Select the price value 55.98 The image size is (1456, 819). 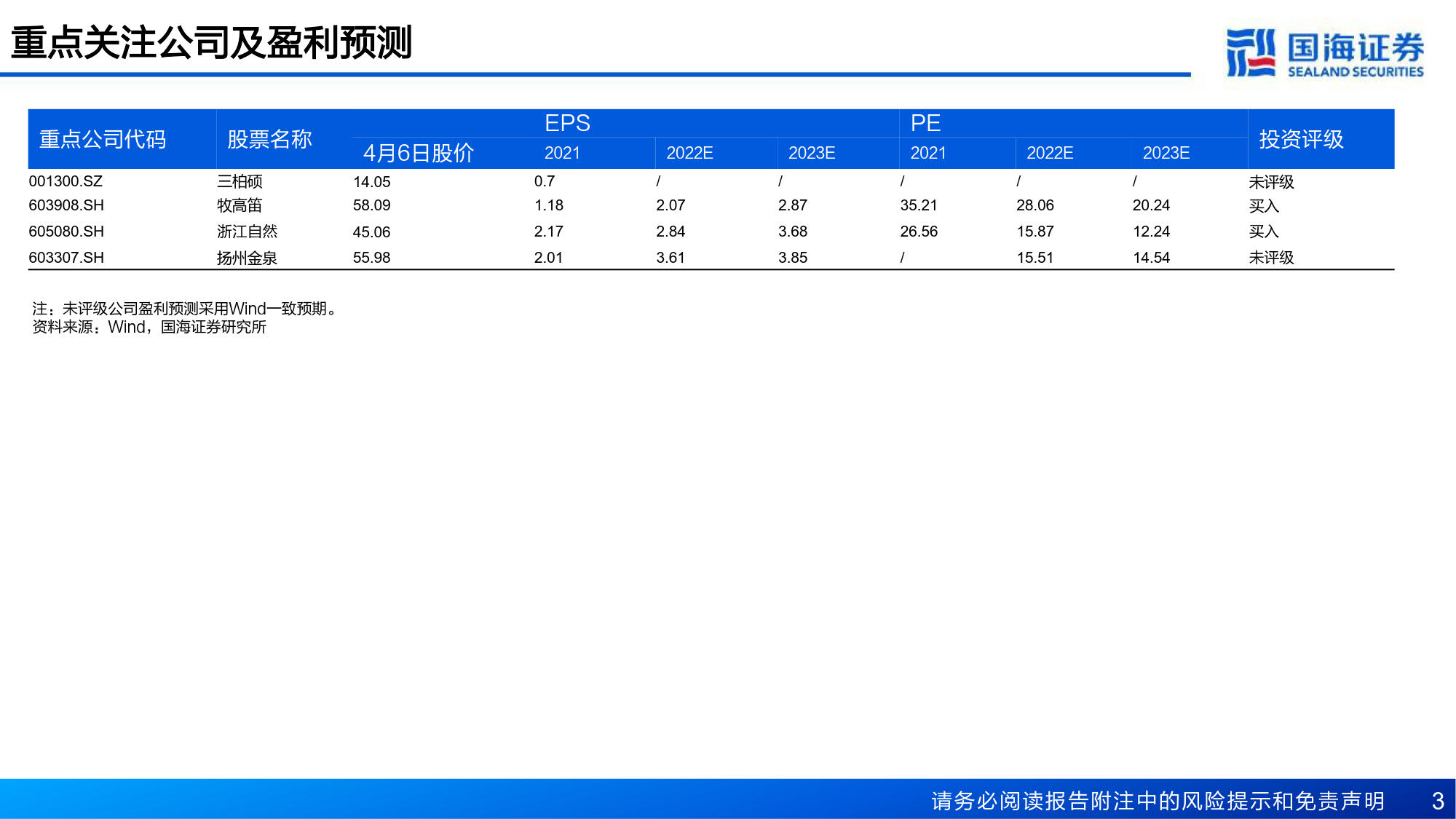[x=372, y=258]
